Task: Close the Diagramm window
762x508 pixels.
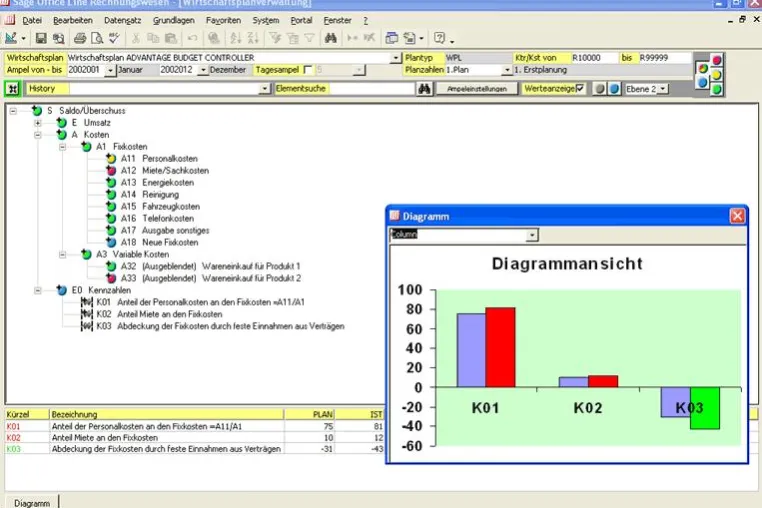Action: tap(737, 216)
